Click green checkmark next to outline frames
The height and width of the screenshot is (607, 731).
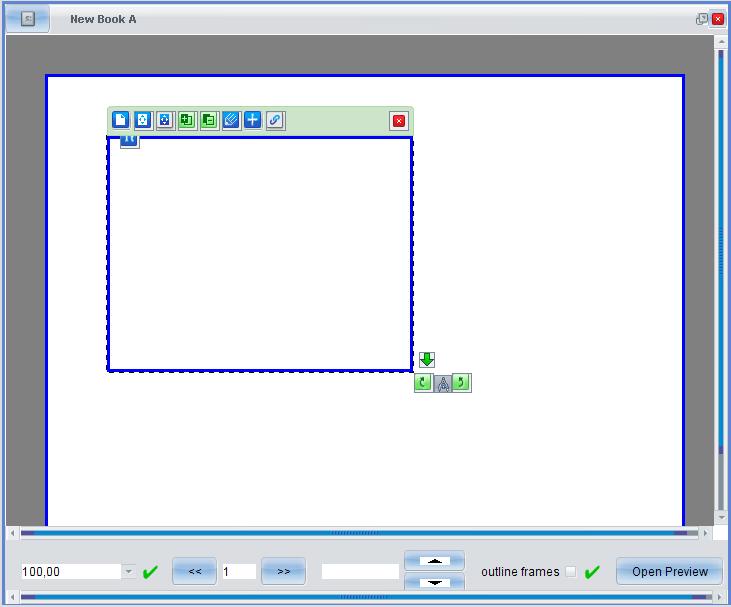pyautogui.click(x=592, y=572)
